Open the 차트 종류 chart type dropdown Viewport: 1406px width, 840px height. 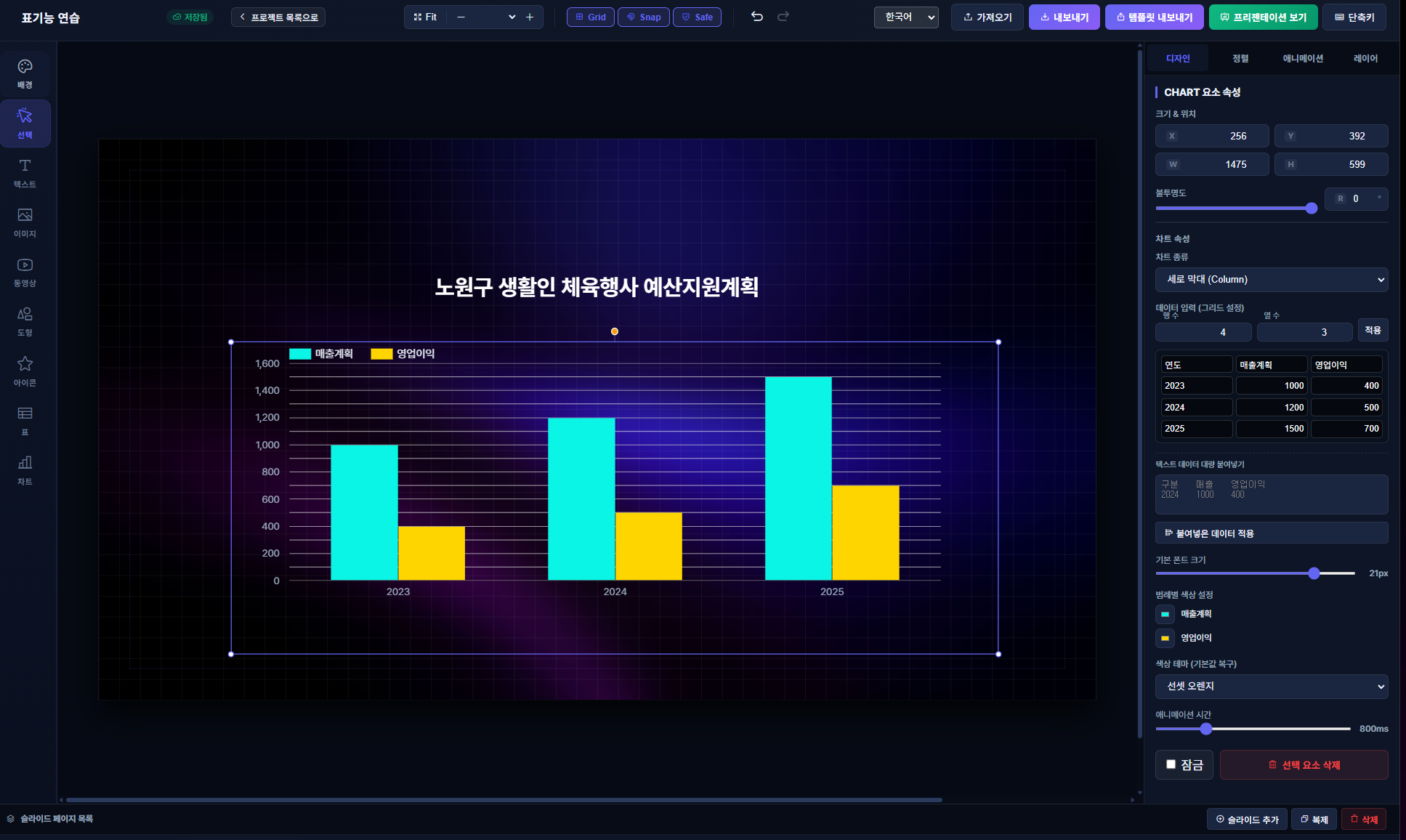click(1272, 280)
